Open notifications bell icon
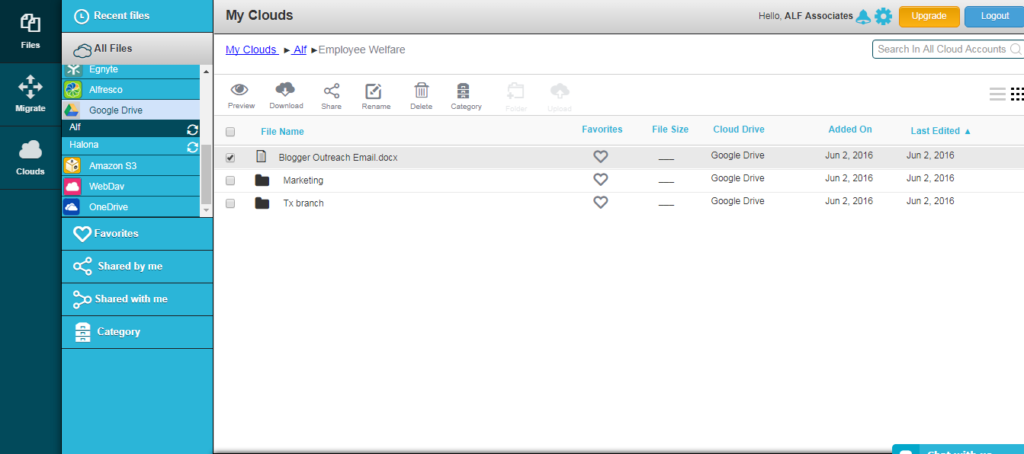Screen dimensions: 1024x454 [x=863, y=16]
